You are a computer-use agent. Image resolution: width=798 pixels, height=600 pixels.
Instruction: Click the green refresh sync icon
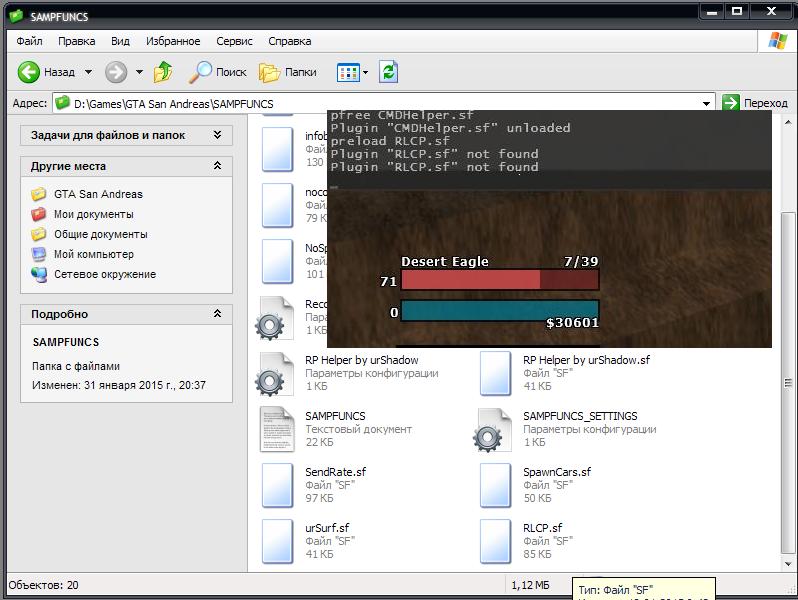pyautogui.click(x=388, y=72)
